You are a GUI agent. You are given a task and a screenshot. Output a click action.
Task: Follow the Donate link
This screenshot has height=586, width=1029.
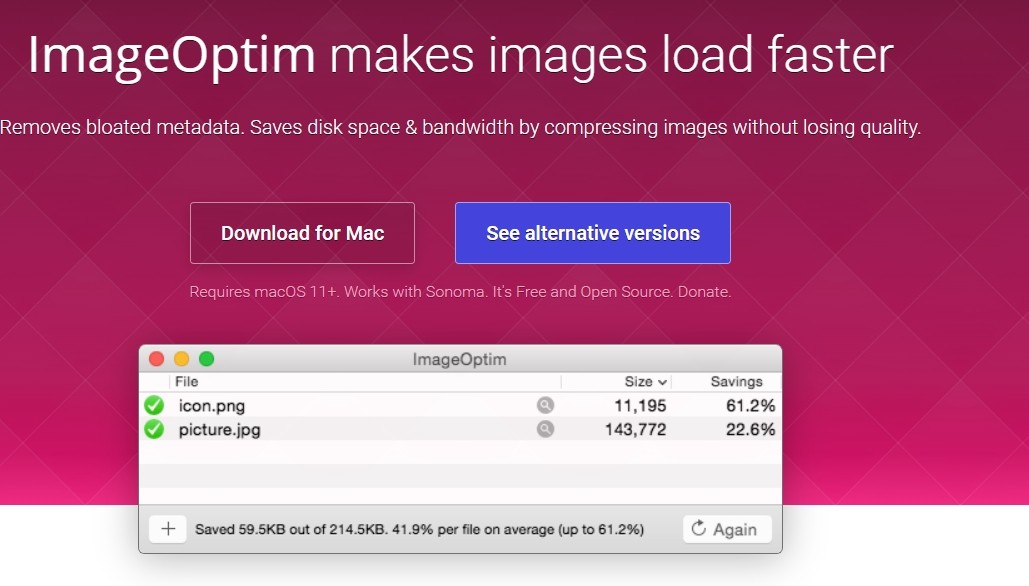click(x=704, y=292)
